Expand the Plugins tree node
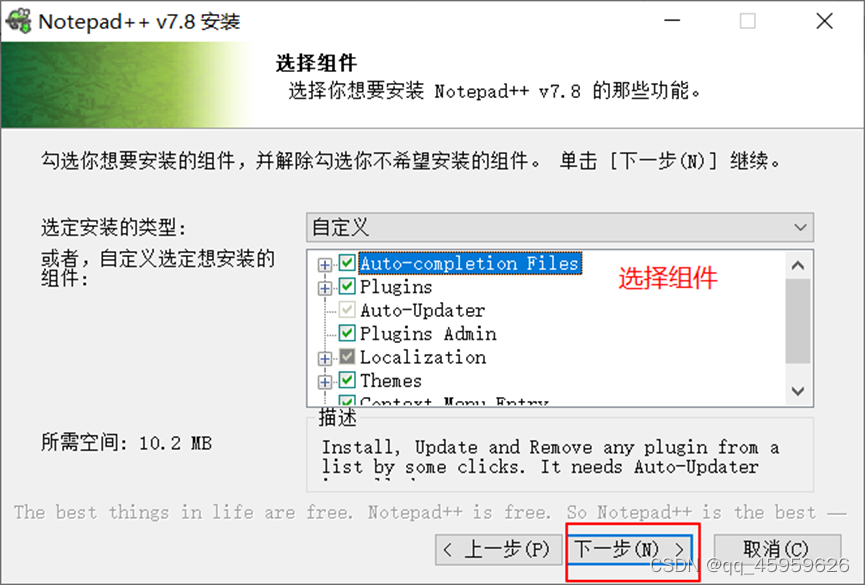The image size is (865, 585). tap(324, 288)
